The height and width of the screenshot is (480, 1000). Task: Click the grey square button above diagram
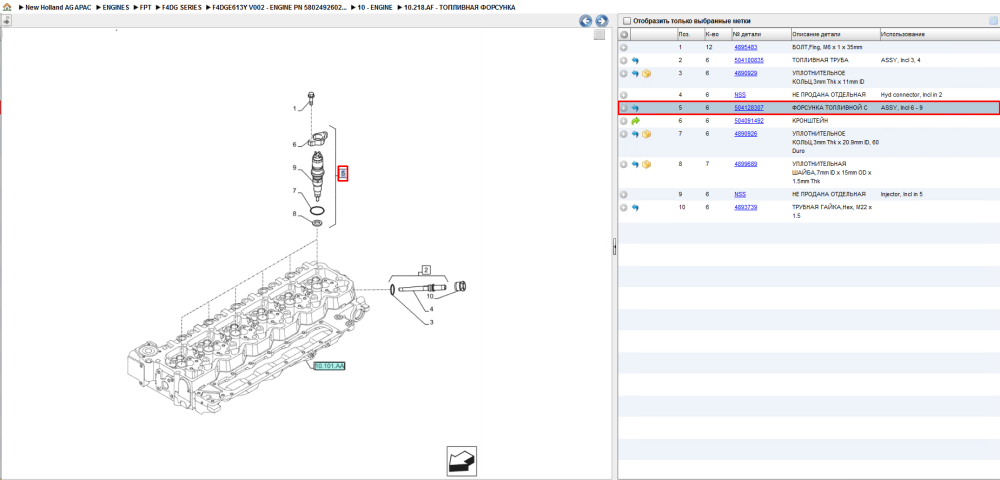click(x=599, y=35)
